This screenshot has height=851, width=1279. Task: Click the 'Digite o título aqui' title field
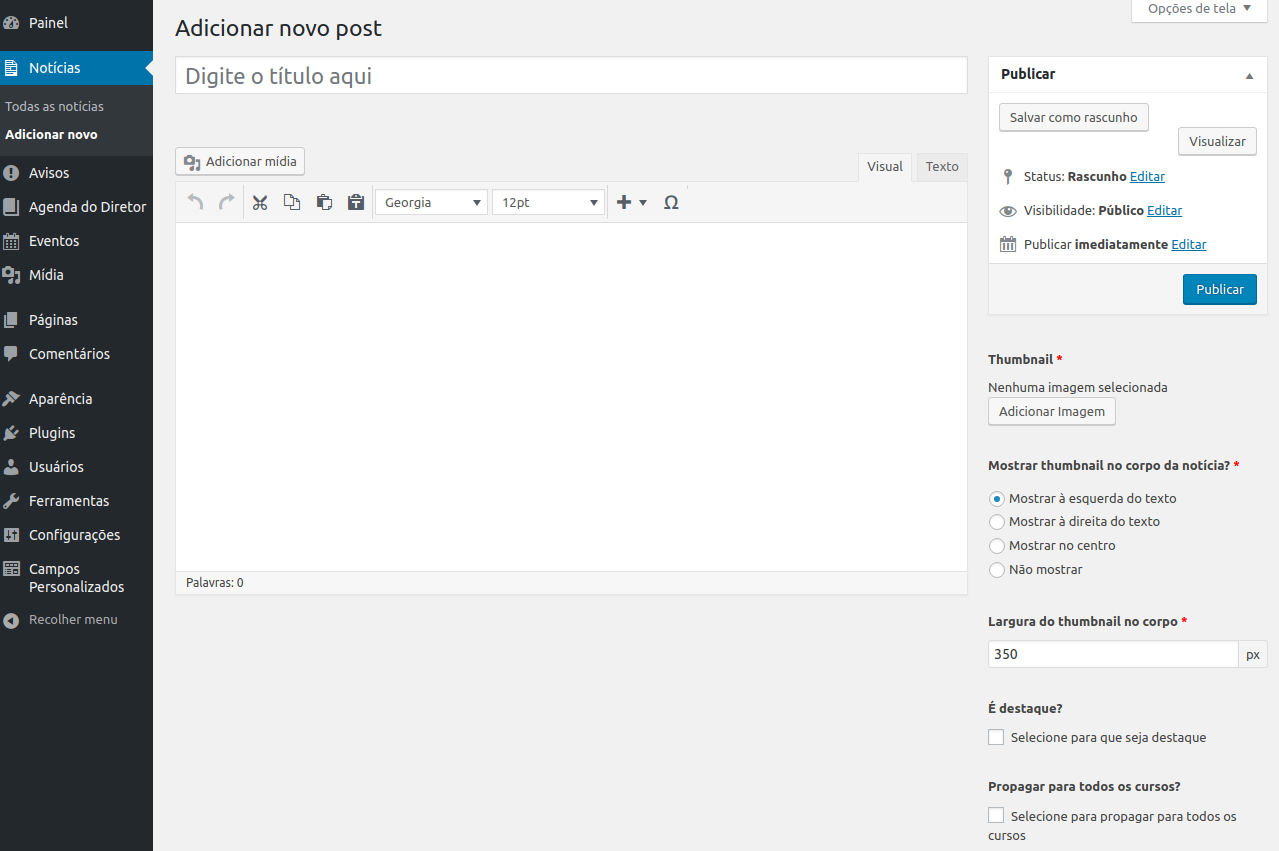[x=571, y=76]
